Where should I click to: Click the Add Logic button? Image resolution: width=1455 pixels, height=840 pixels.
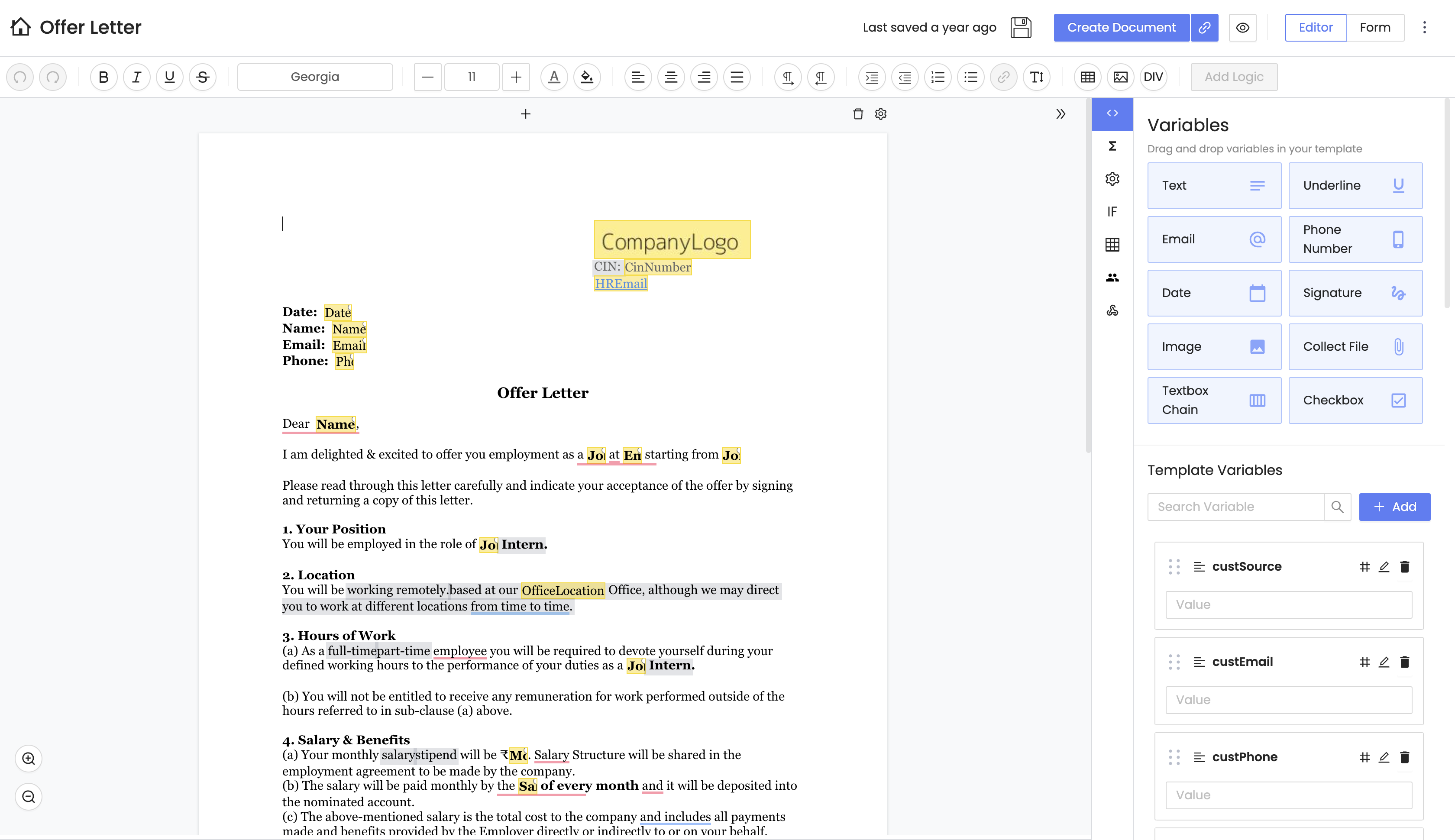click(x=1234, y=77)
